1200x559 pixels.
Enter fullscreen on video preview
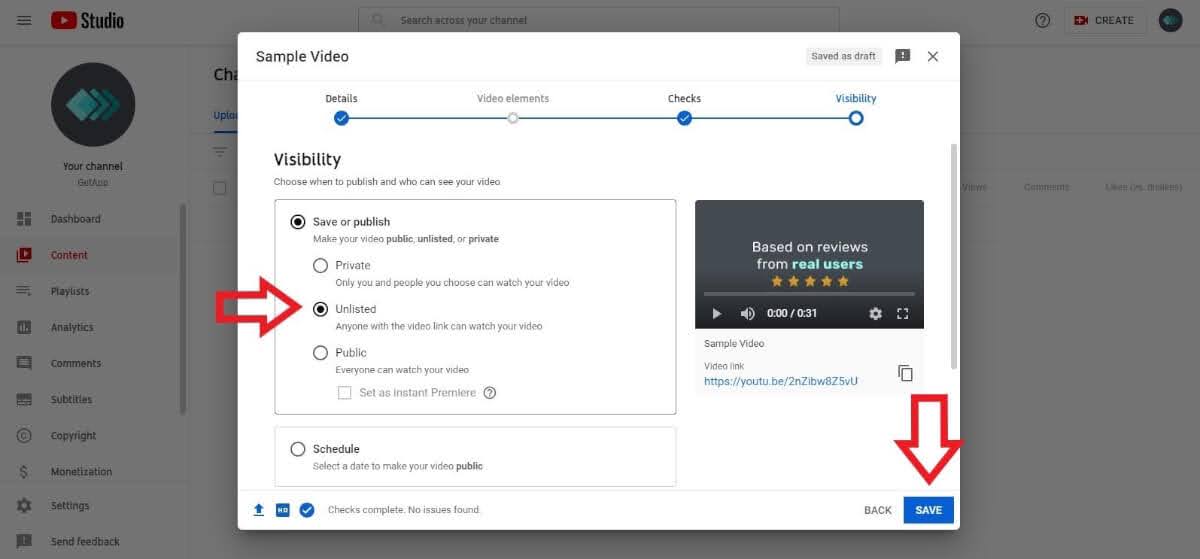pyautogui.click(x=903, y=313)
